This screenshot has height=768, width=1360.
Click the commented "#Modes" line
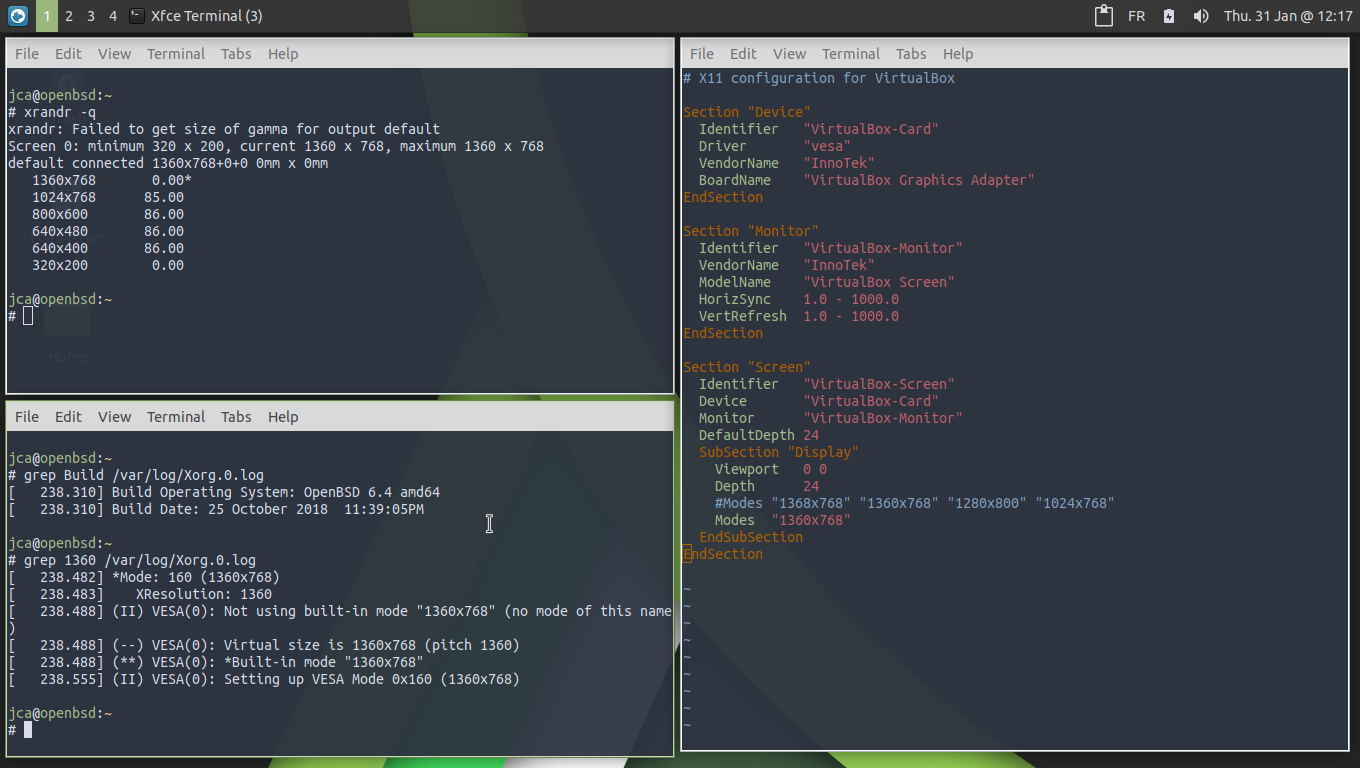[x=915, y=503]
